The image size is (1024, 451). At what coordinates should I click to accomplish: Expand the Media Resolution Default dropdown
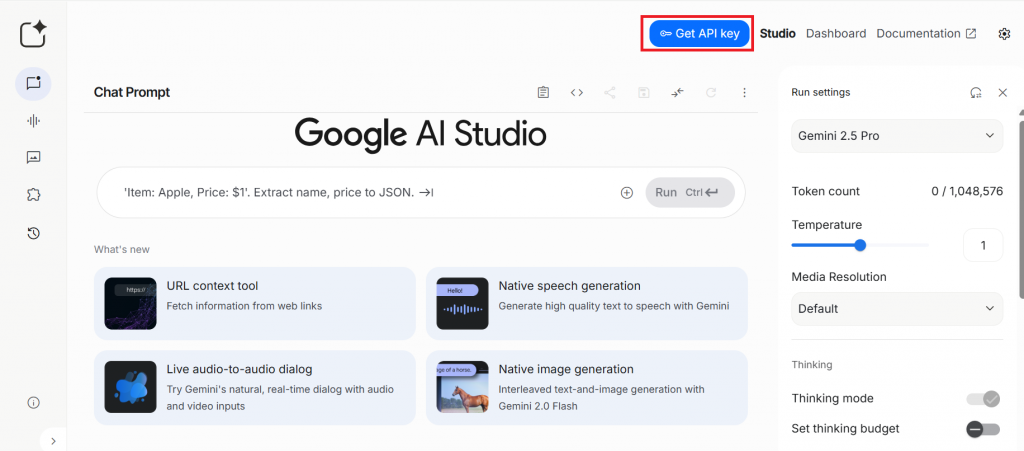897,308
